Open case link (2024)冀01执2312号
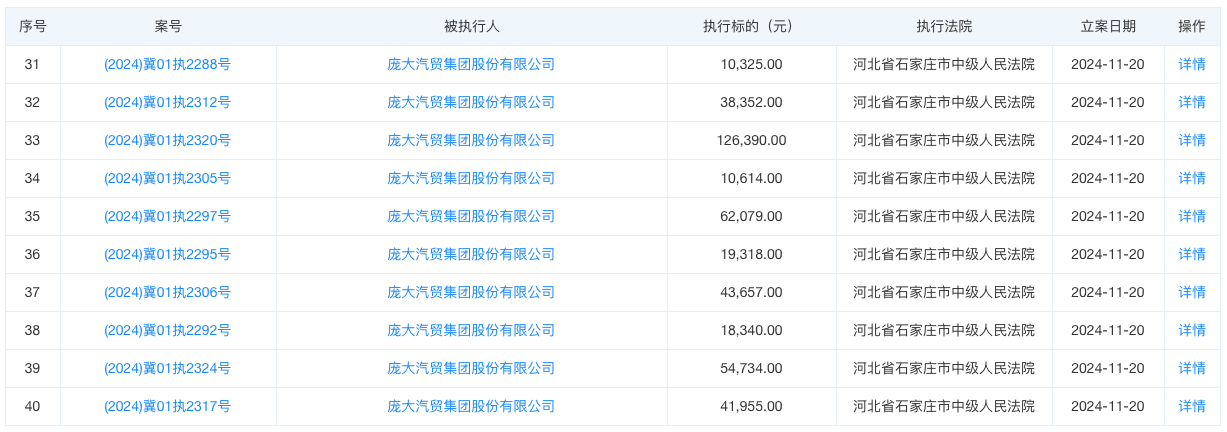This screenshot has height=432, width=1227. tap(168, 102)
